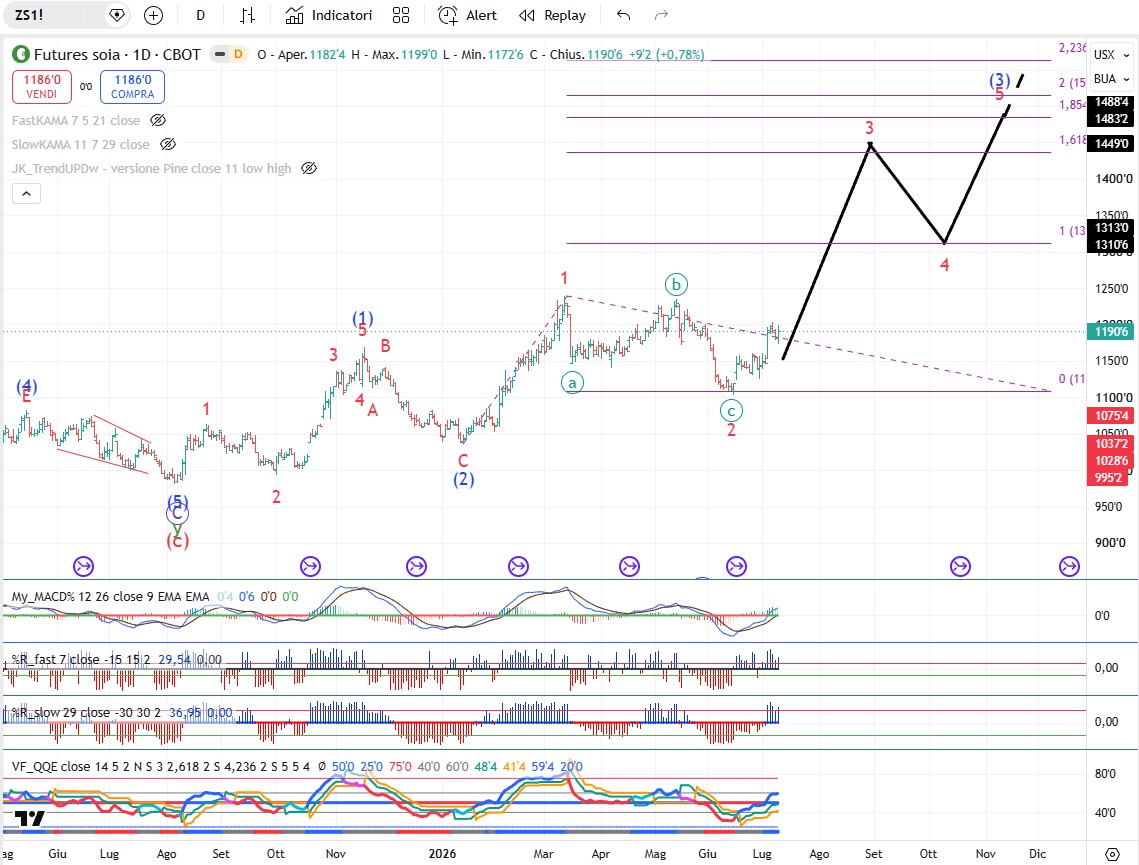
Task: Click the current price label 1190'6
Action: (1111, 332)
